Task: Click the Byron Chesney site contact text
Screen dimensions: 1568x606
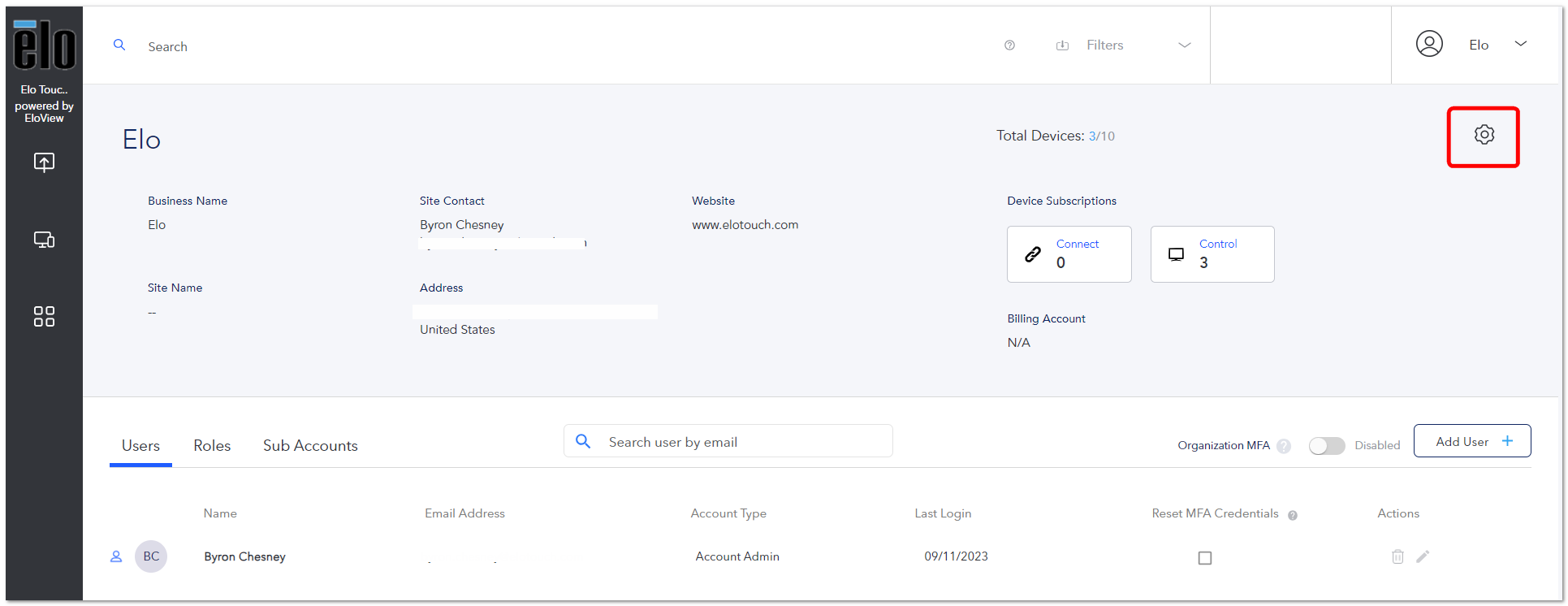Action: (x=461, y=225)
